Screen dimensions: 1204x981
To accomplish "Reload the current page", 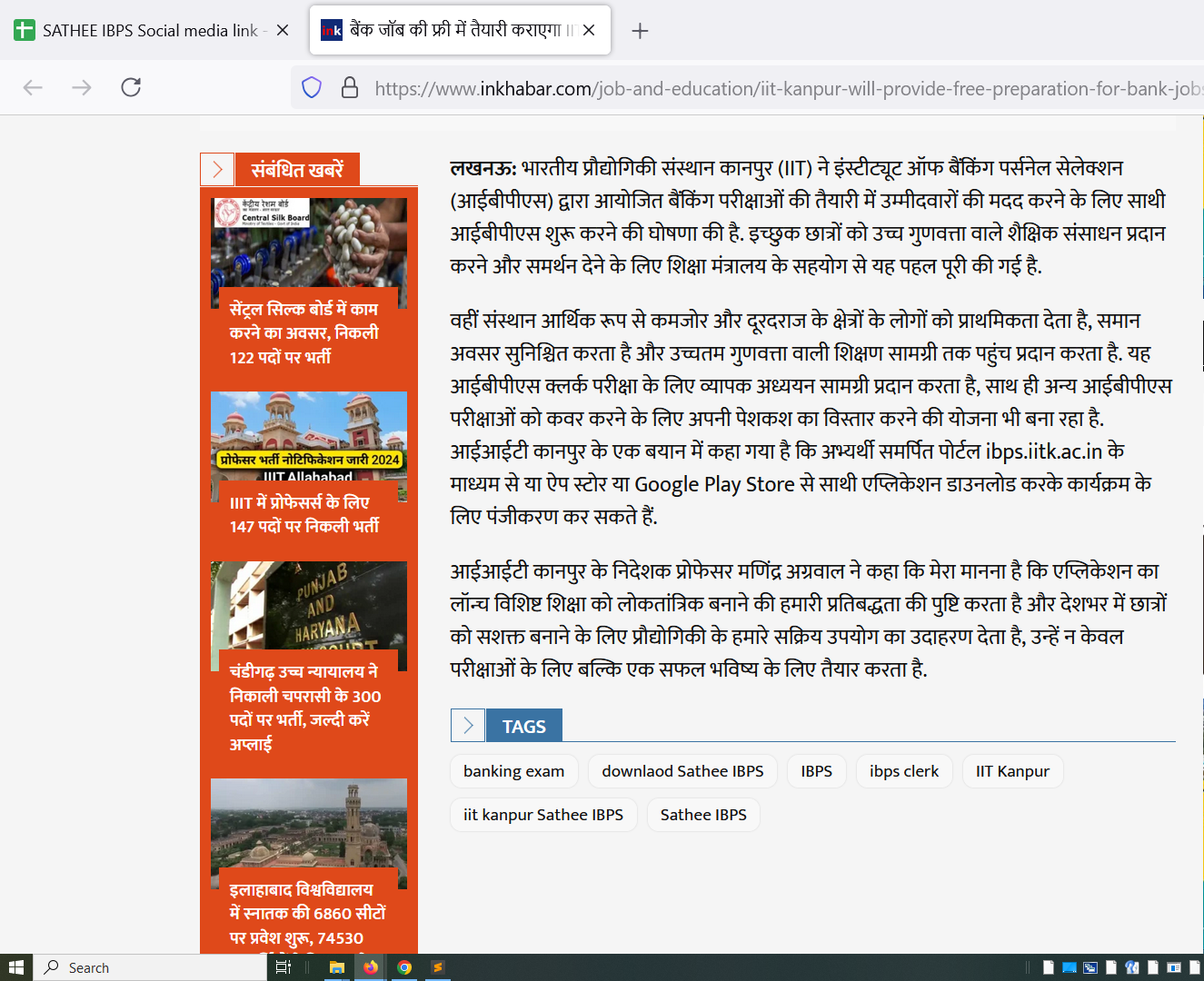I will point(131,87).
